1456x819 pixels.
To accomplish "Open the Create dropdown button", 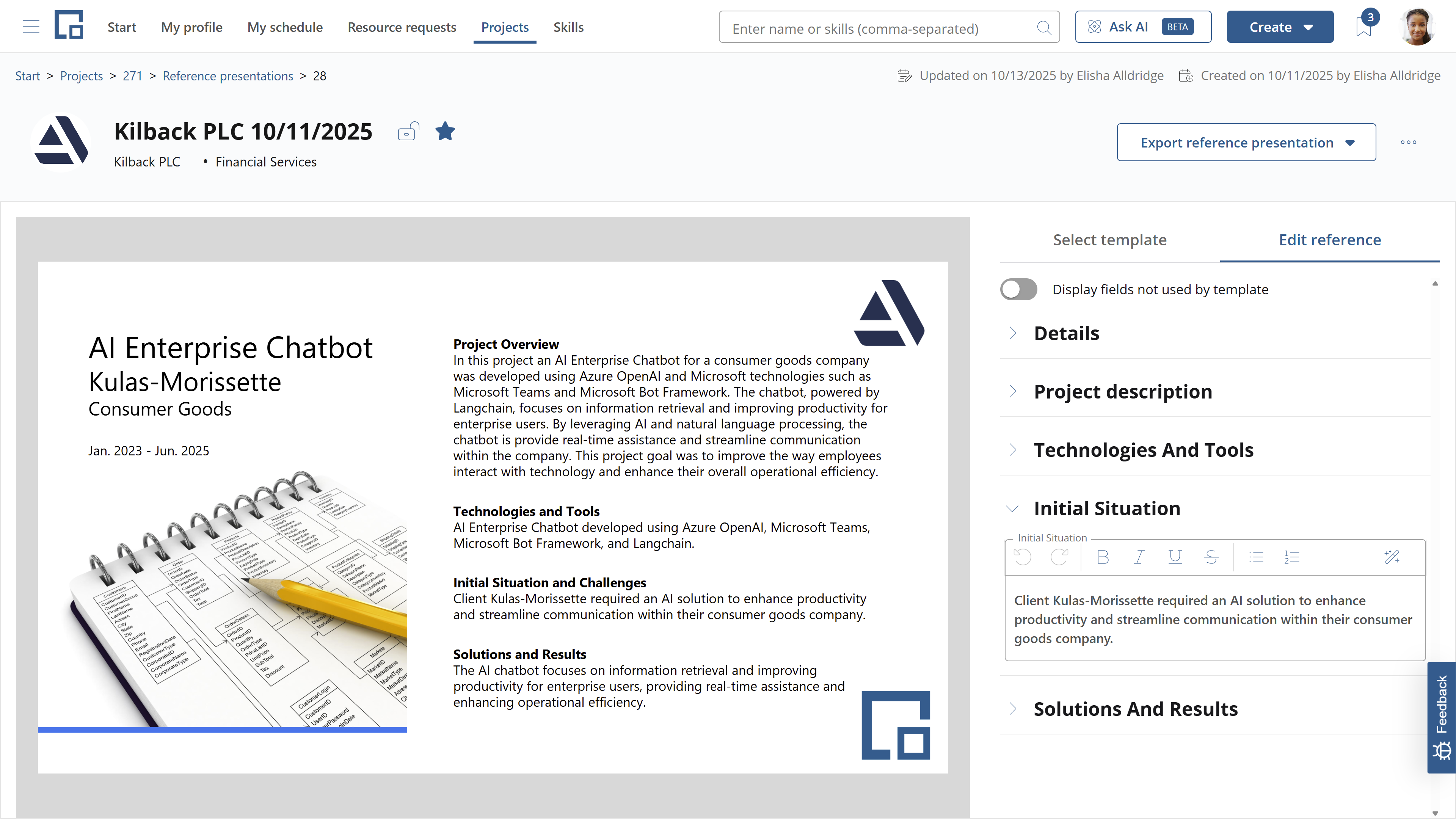I will [1280, 27].
